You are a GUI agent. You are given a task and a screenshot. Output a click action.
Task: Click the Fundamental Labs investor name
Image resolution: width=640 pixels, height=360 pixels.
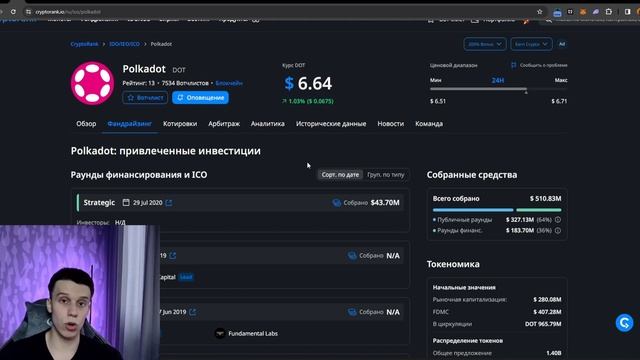click(253, 333)
